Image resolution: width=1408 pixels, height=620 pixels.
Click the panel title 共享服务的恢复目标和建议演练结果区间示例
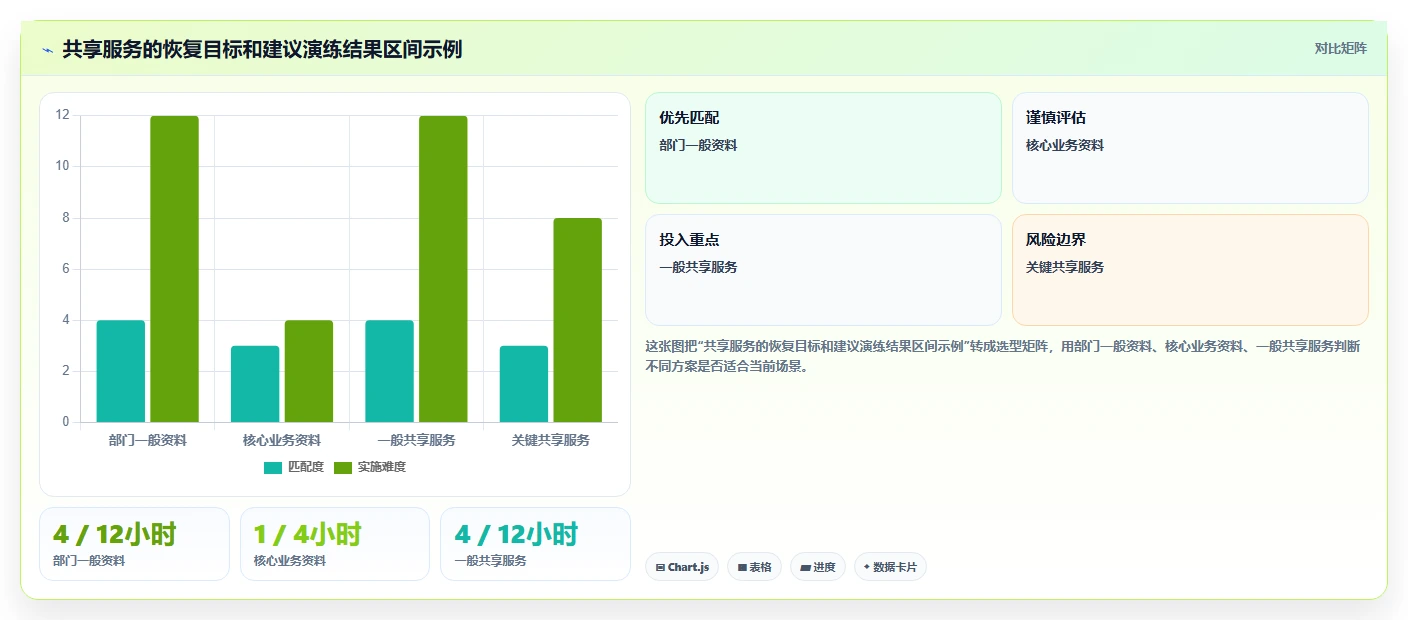point(262,49)
